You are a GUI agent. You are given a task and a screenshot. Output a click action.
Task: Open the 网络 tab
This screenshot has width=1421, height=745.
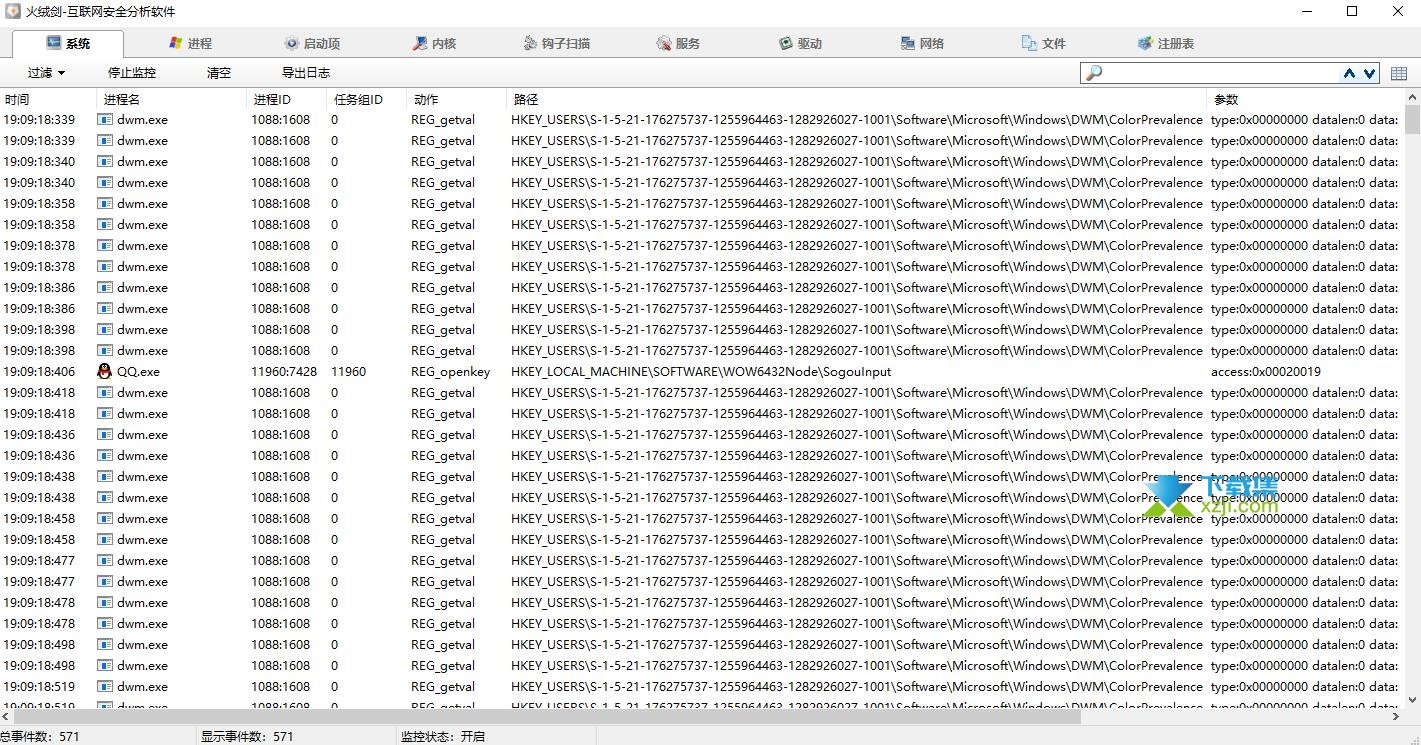922,43
